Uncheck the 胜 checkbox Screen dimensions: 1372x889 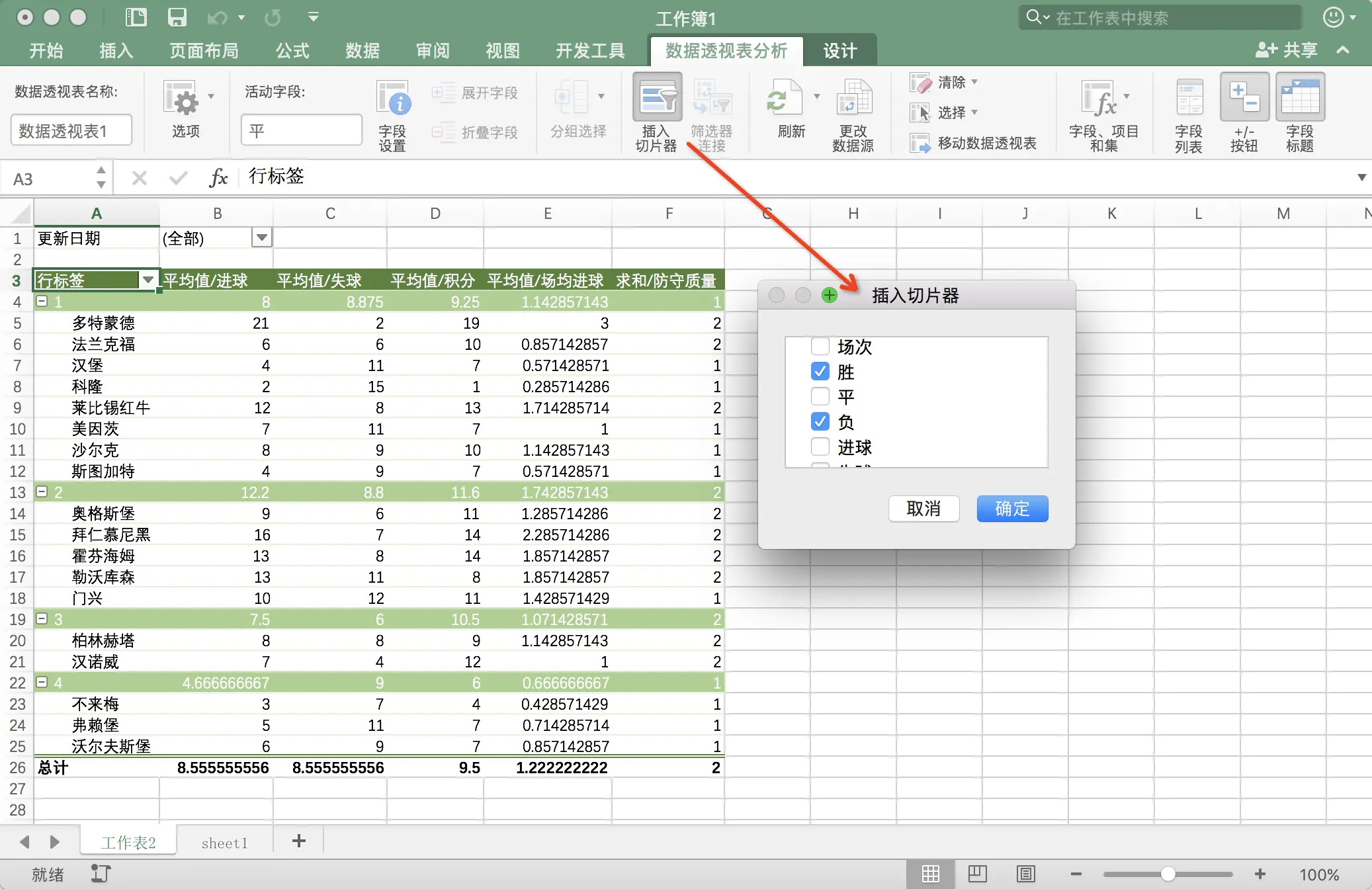(820, 371)
